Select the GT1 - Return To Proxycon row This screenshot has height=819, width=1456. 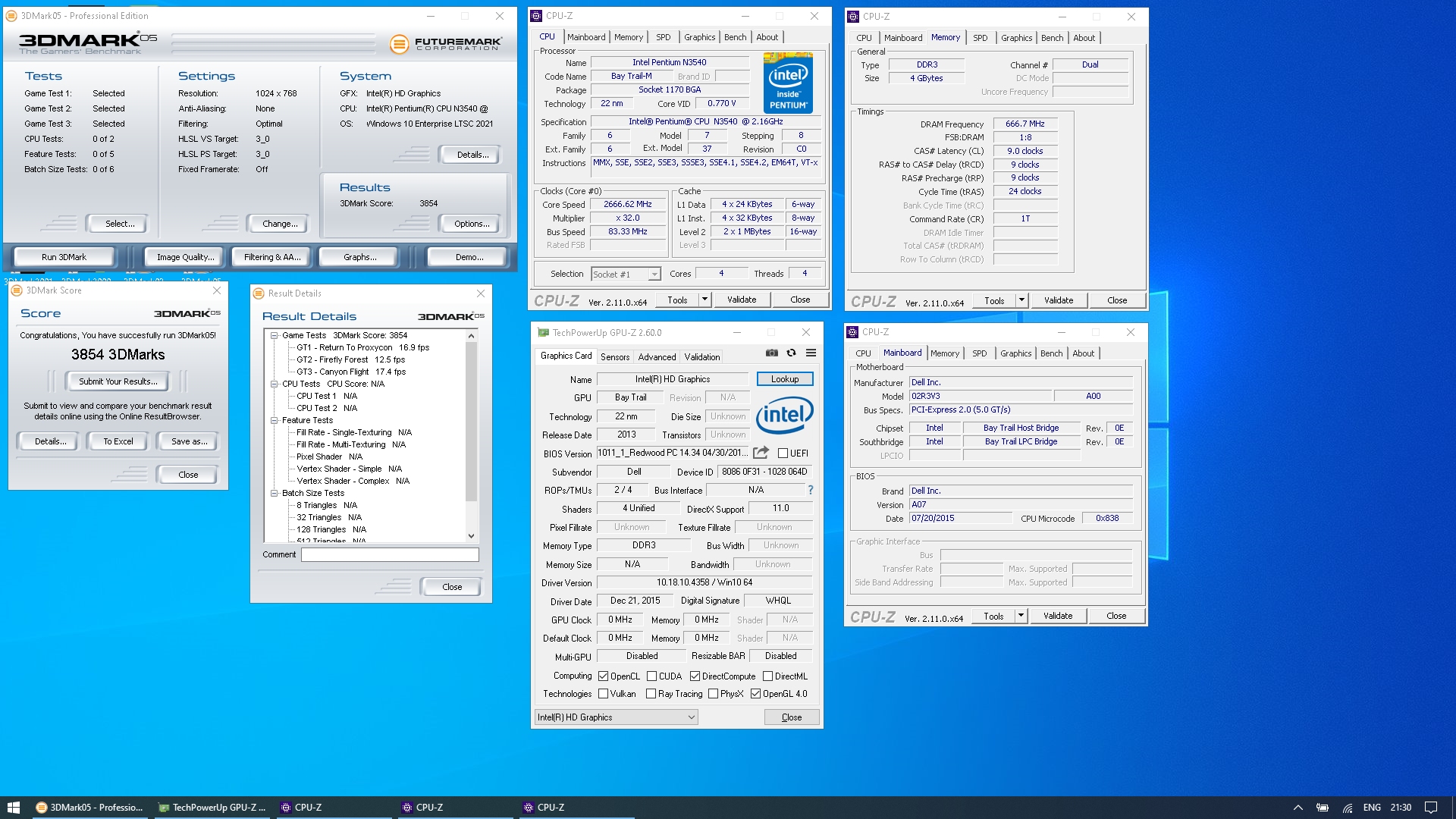coord(362,347)
